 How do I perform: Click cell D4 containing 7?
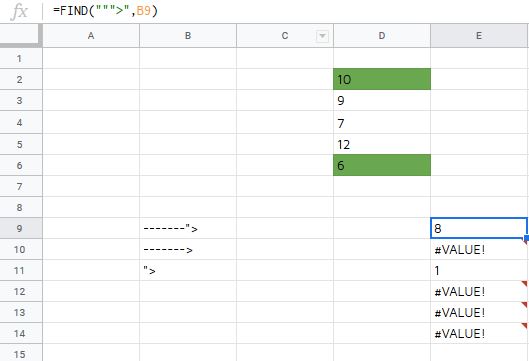click(x=382, y=122)
